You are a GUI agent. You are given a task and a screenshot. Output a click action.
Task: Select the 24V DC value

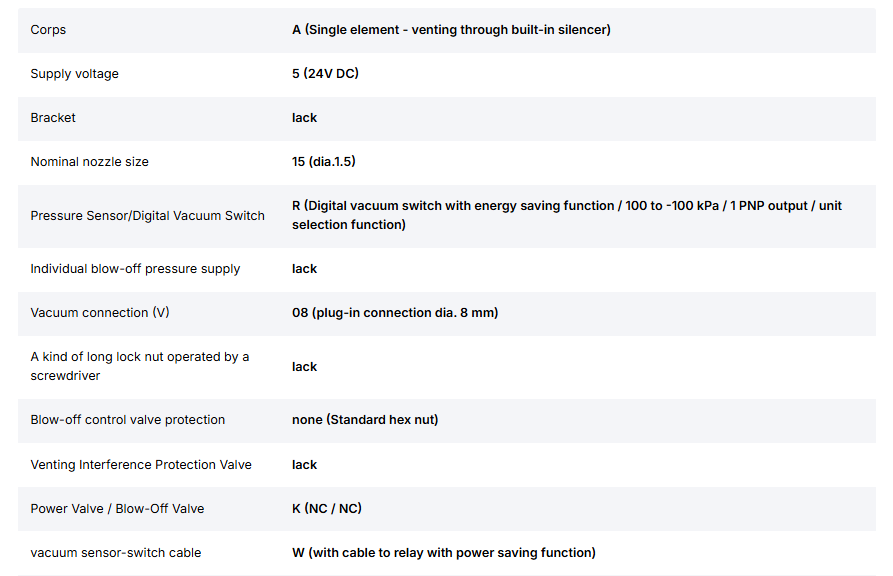(325, 73)
